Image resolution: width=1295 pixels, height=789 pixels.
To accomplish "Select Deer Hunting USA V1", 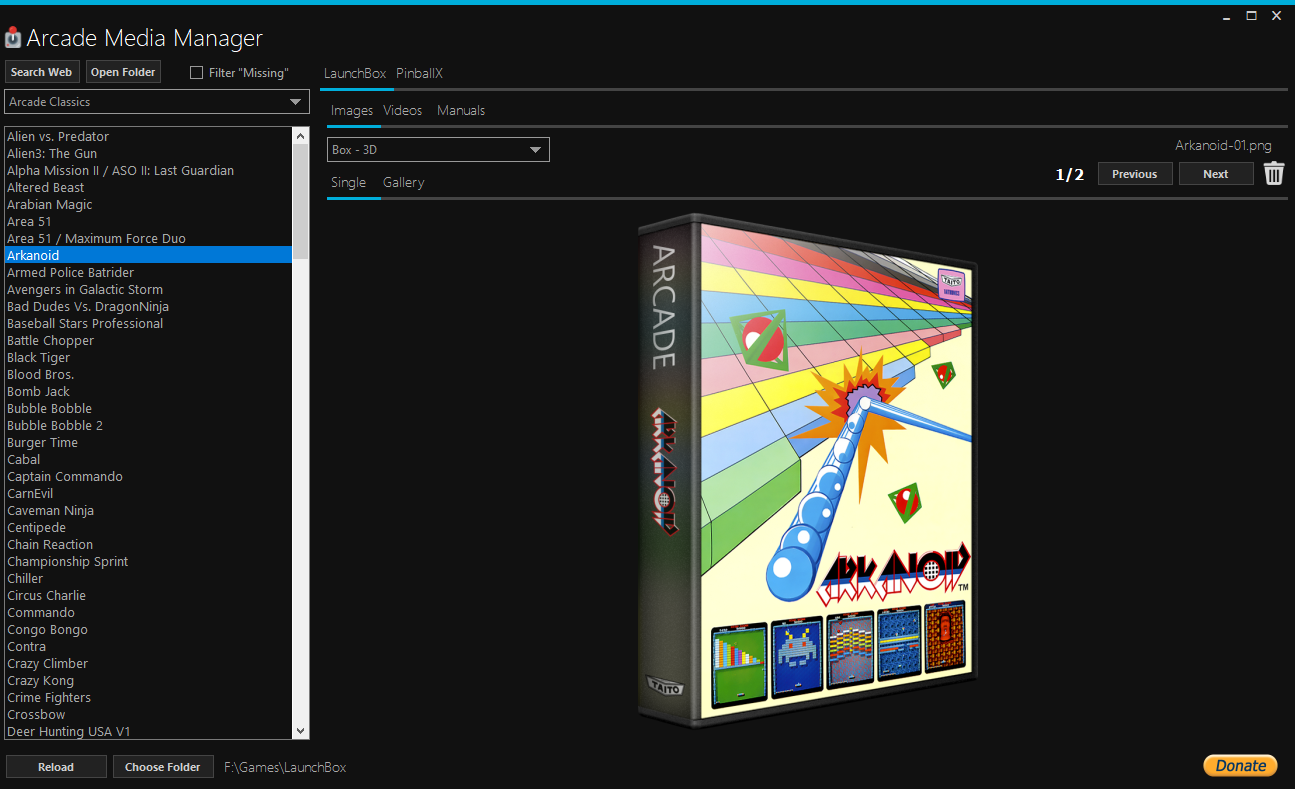I will click(x=149, y=731).
